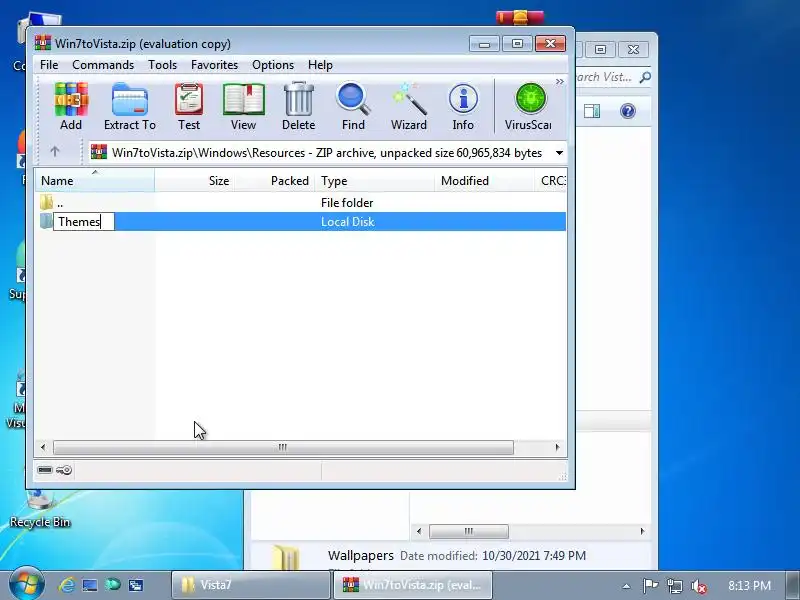
Task: Click WinRAR scrollbar left arrow
Action: [43, 447]
